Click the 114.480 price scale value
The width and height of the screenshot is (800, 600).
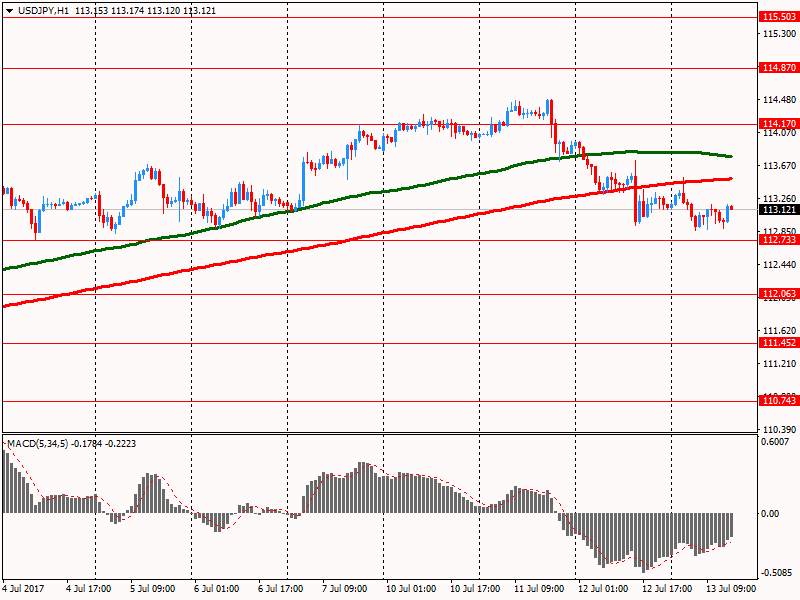tap(779, 100)
